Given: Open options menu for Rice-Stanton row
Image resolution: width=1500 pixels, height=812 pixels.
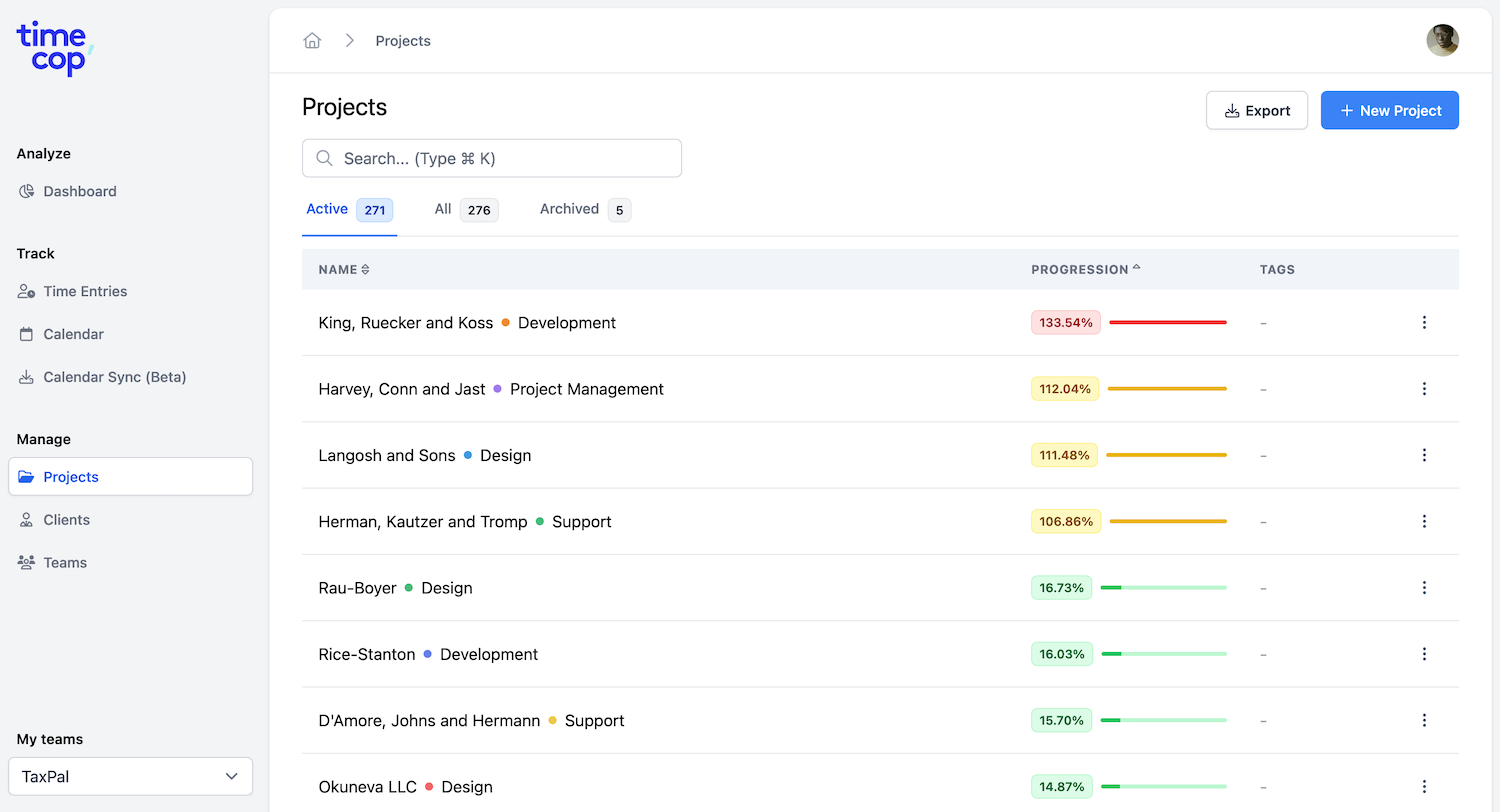Looking at the screenshot, I should coord(1424,654).
